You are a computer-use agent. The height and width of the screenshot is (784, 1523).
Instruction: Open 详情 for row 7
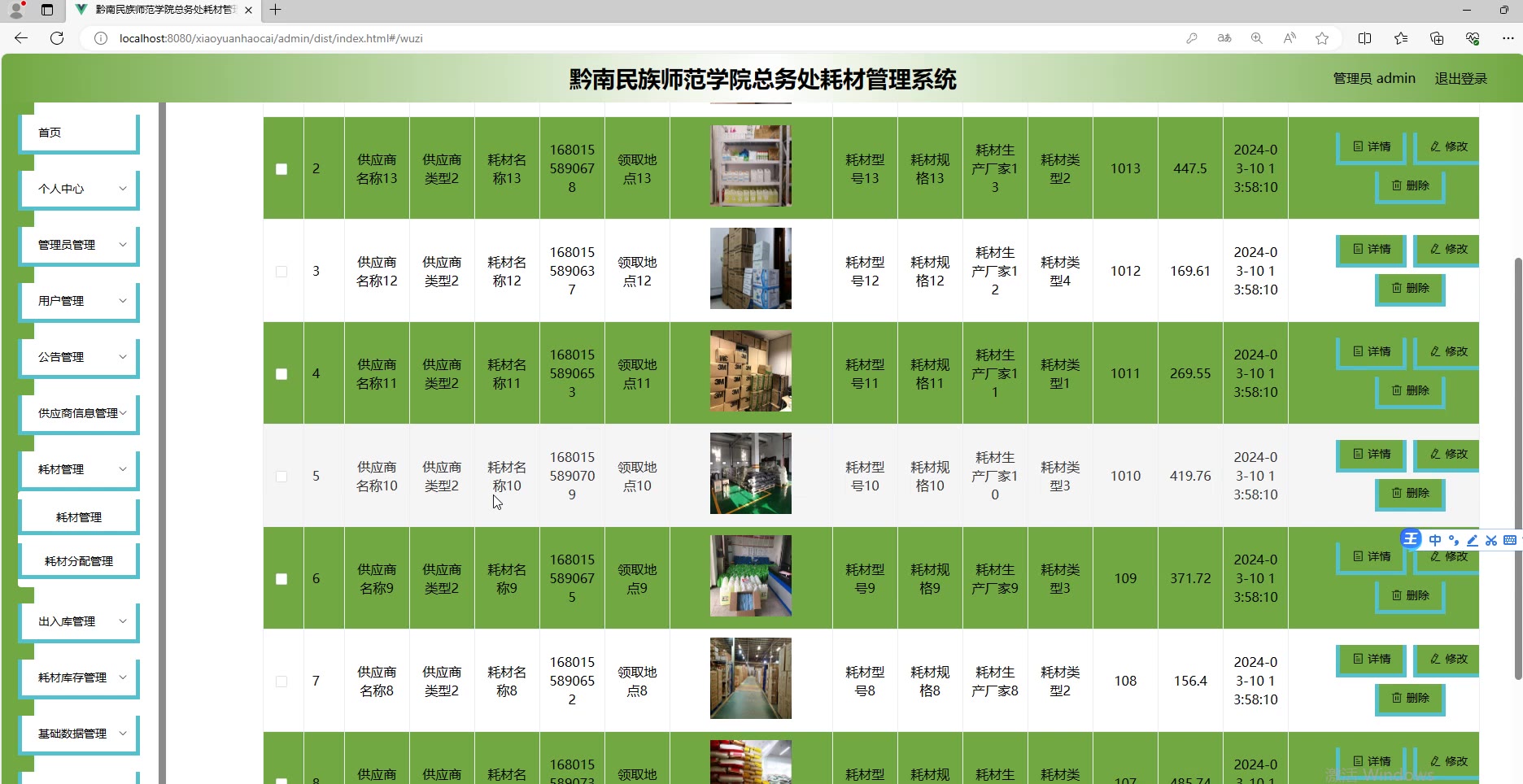[x=1372, y=660]
